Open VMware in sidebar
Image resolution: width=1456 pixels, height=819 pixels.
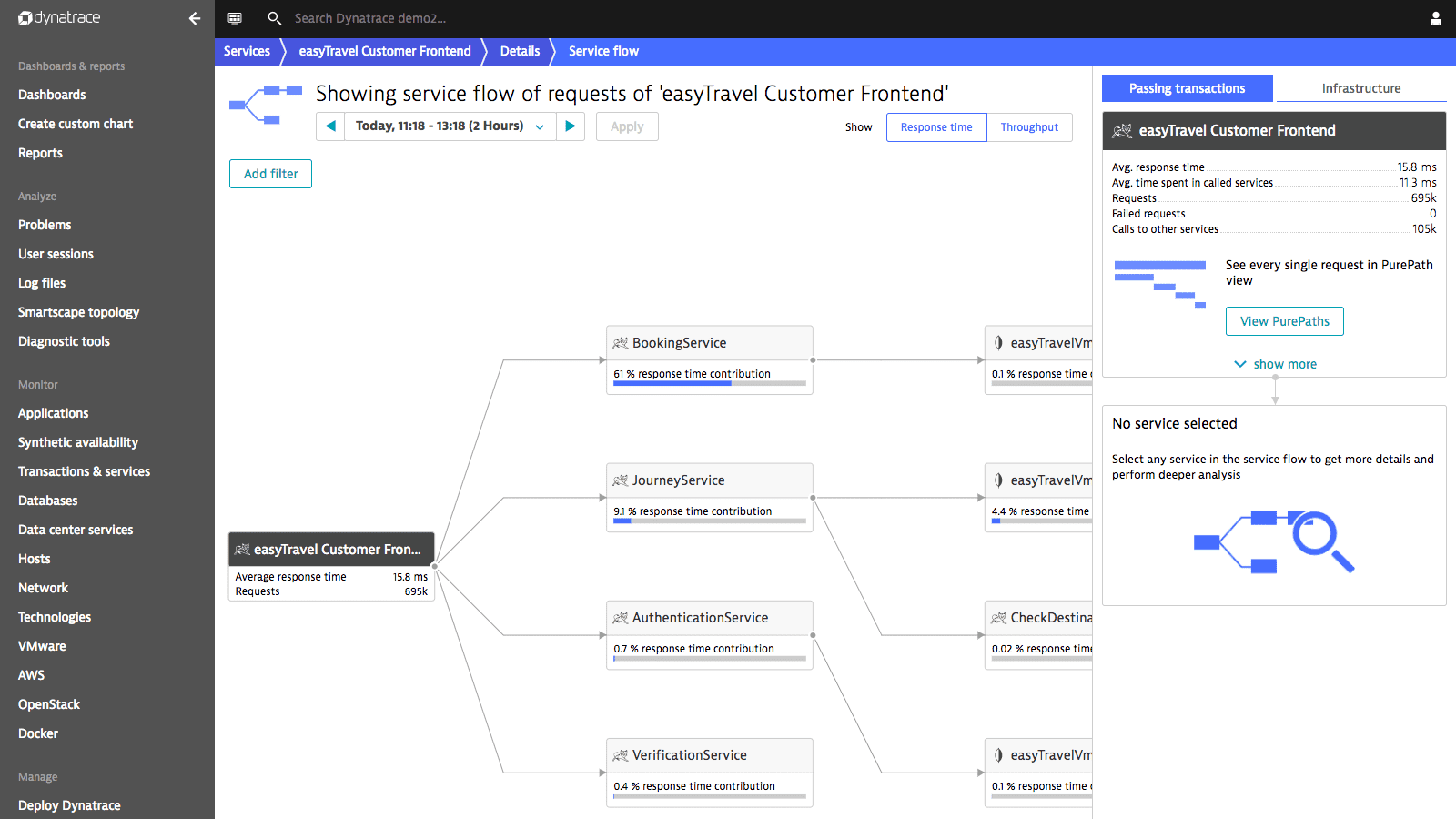42,646
